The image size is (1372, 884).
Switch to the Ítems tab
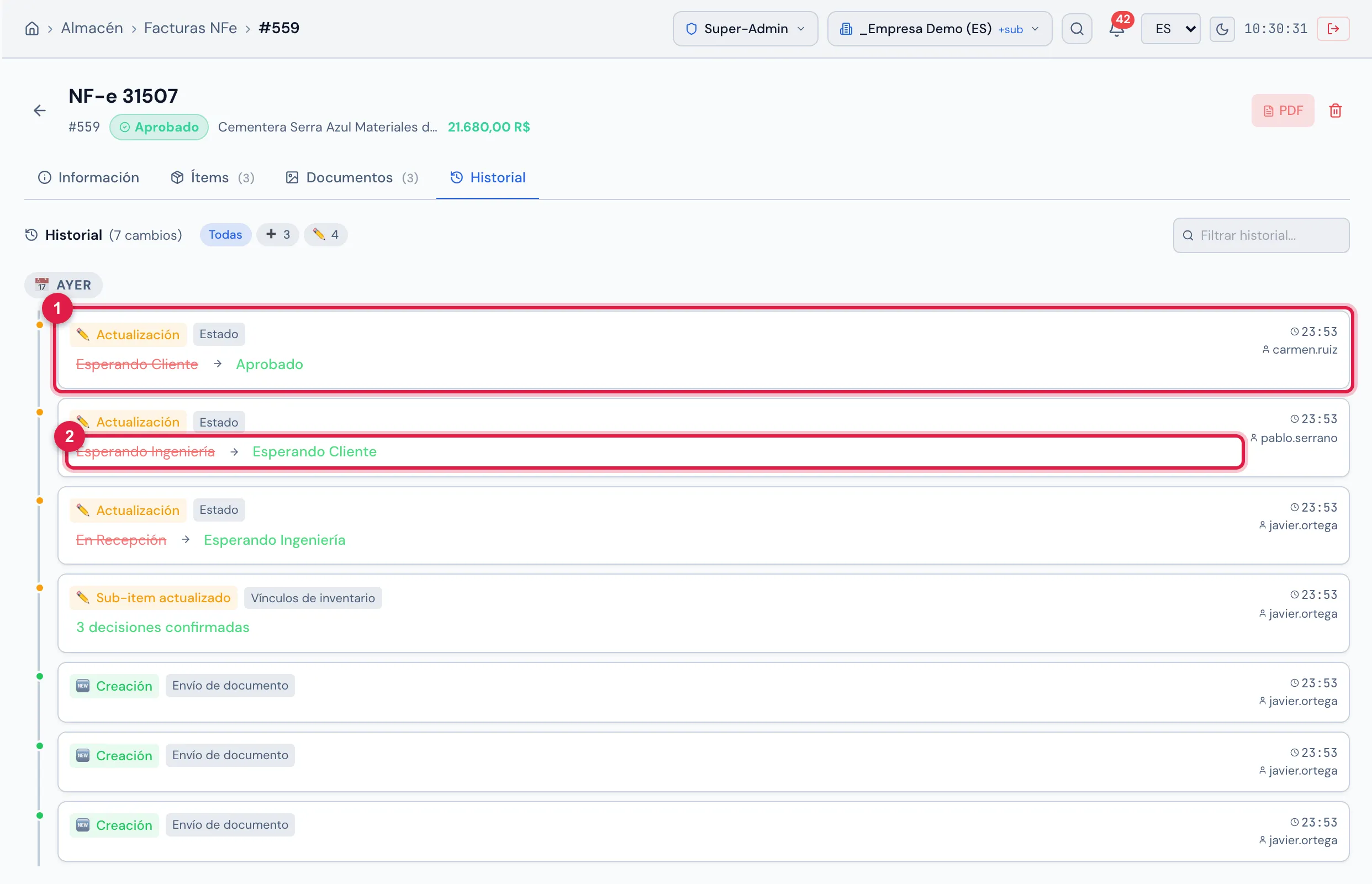(x=212, y=177)
